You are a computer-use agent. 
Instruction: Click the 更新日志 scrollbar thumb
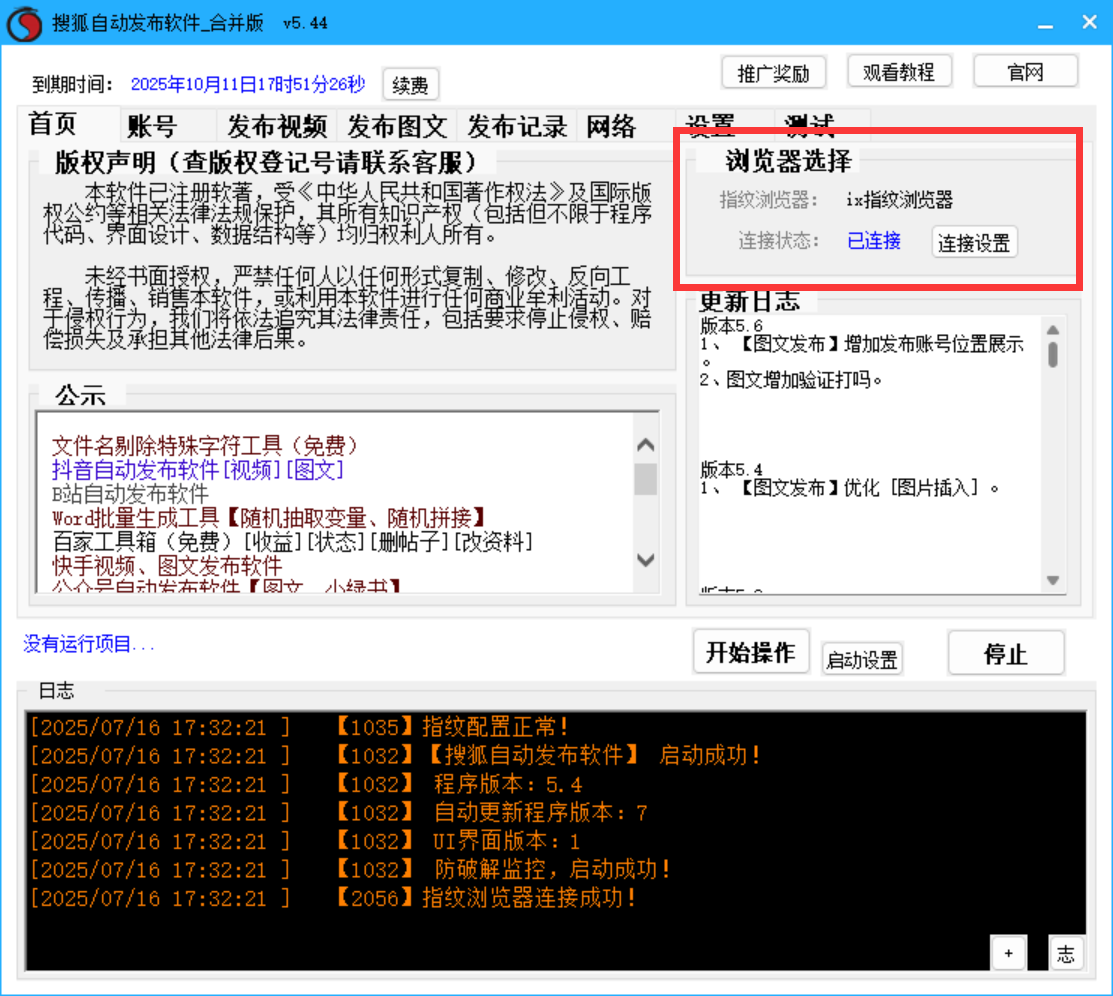(1053, 355)
